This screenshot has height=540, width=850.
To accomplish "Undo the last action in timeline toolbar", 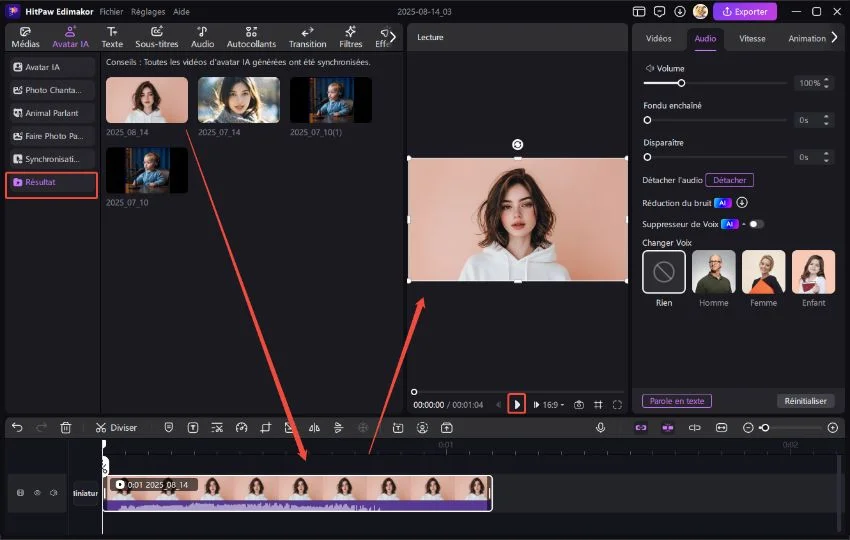I will pyautogui.click(x=17, y=427).
